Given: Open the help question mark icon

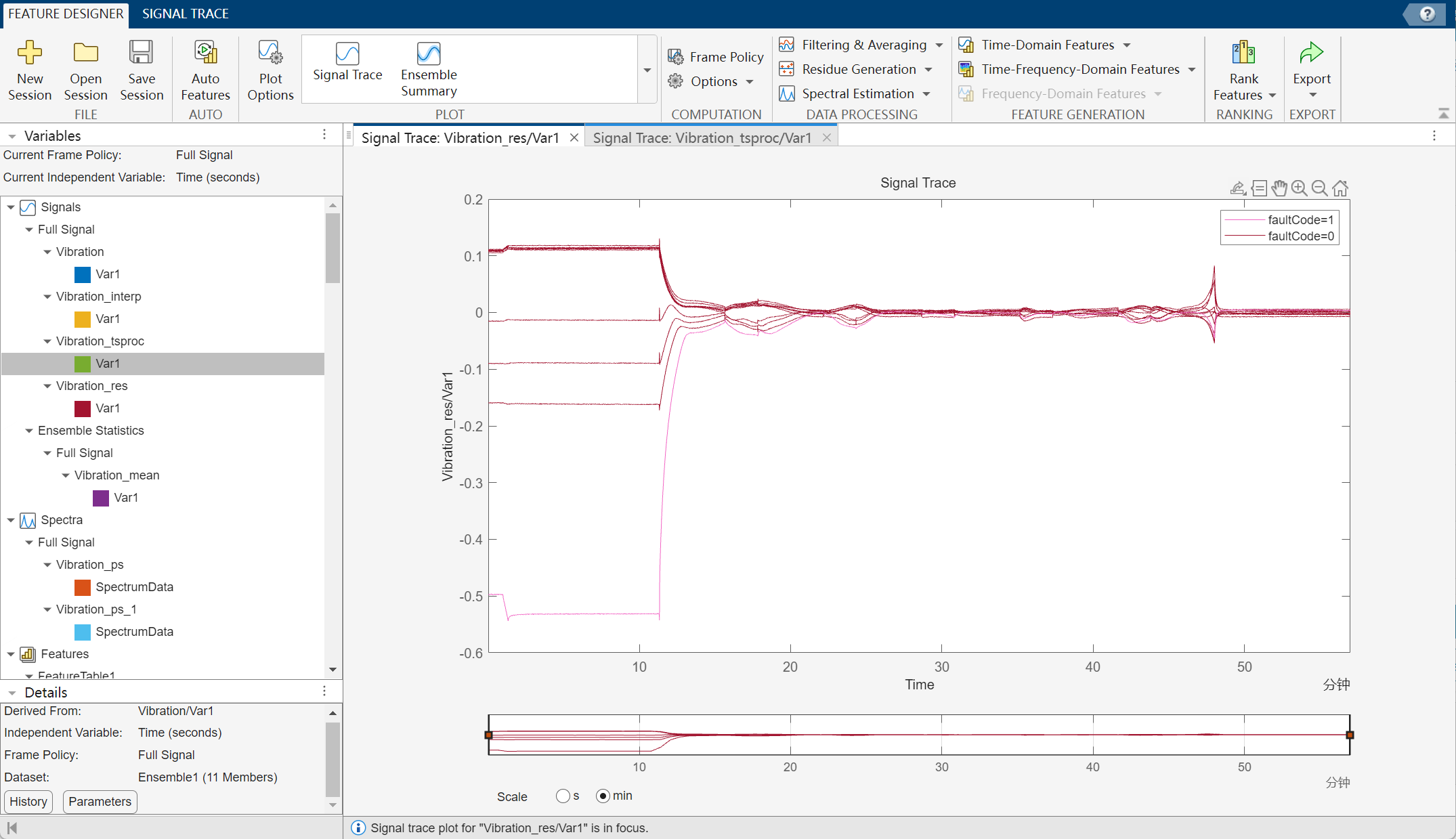Looking at the screenshot, I should [x=1427, y=14].
